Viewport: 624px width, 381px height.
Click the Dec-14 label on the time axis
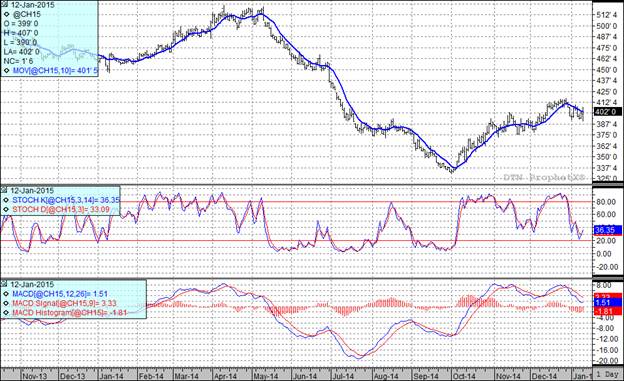(544, 376)
